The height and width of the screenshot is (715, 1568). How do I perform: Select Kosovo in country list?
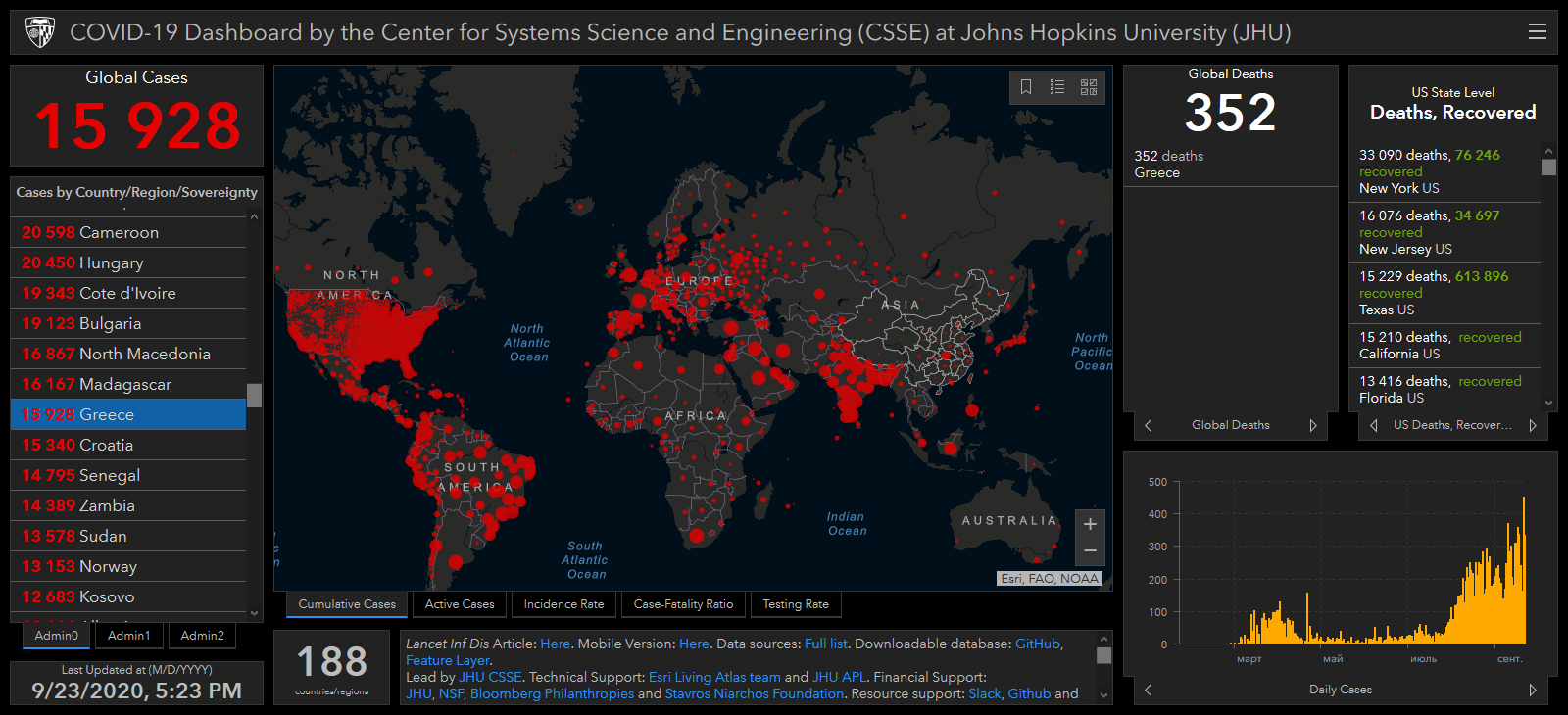(x=128, y=596)
